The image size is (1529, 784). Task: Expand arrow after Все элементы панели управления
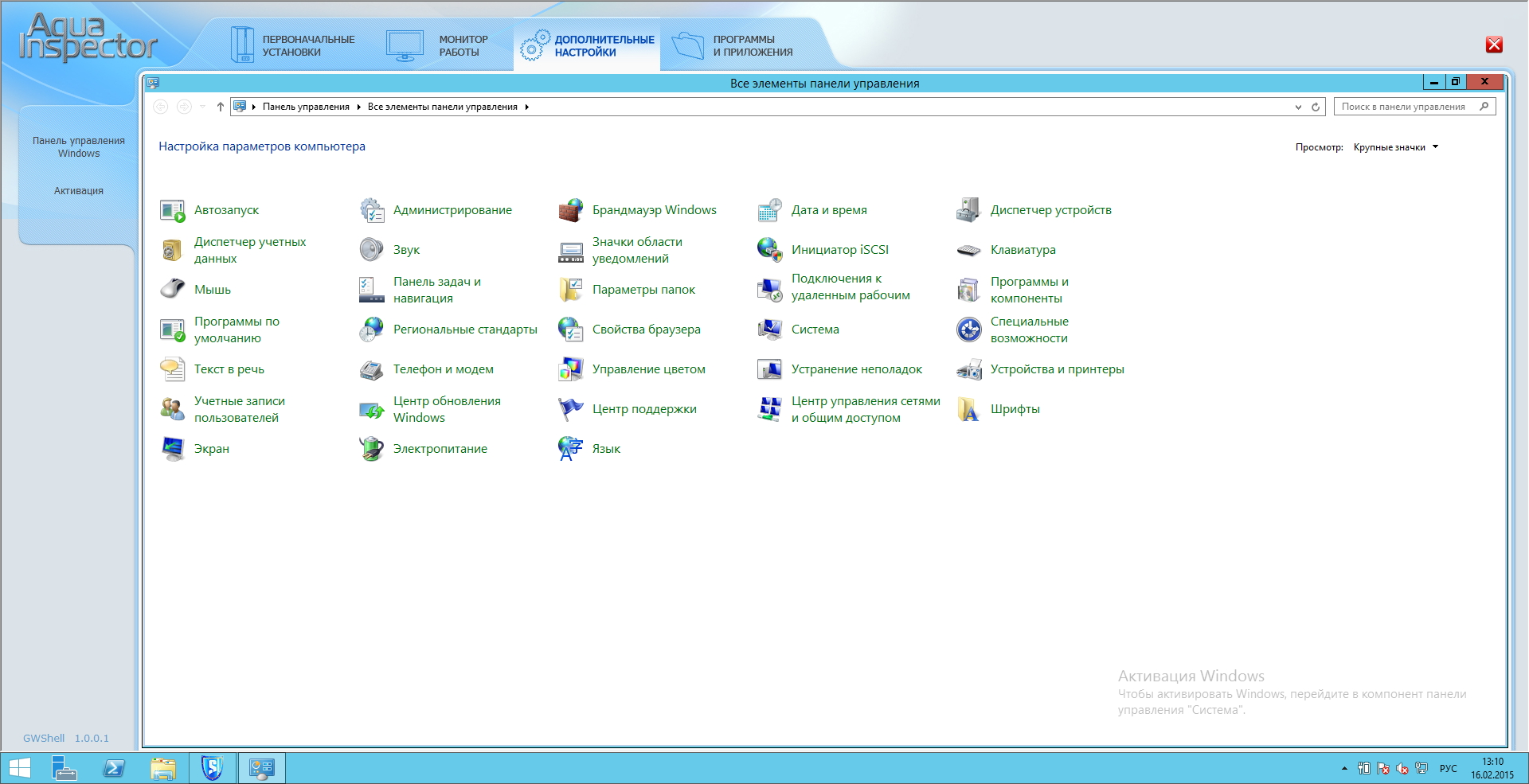coord(527,107)
